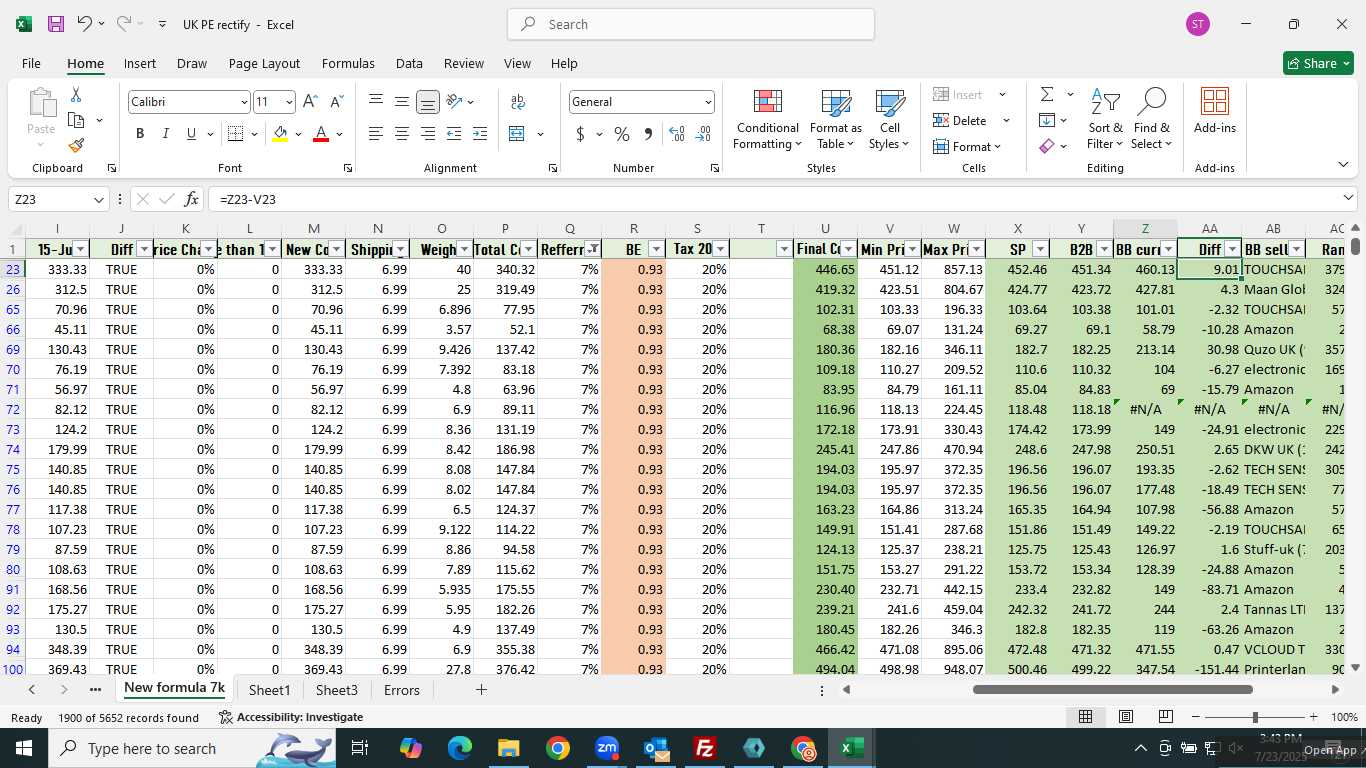Open the font size dropdown

point(289,102)
